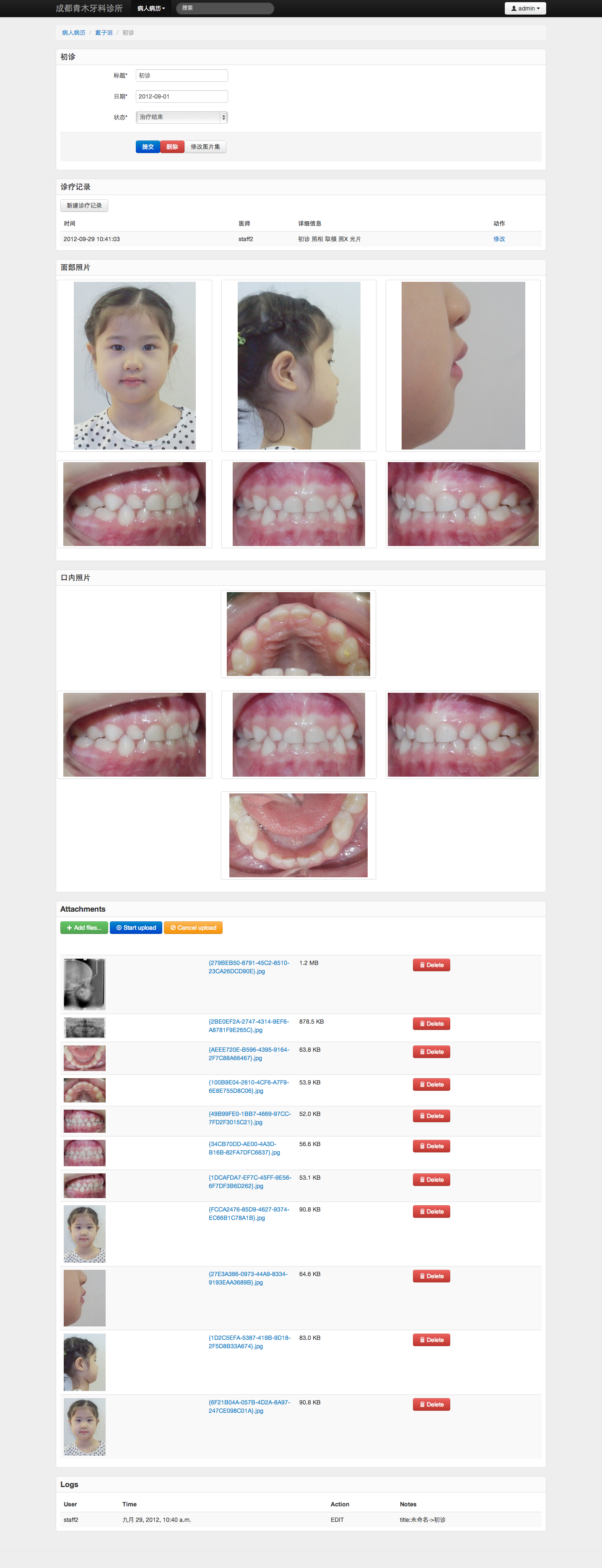Delete the 63.8 KB attachment

pos(431,1052)
